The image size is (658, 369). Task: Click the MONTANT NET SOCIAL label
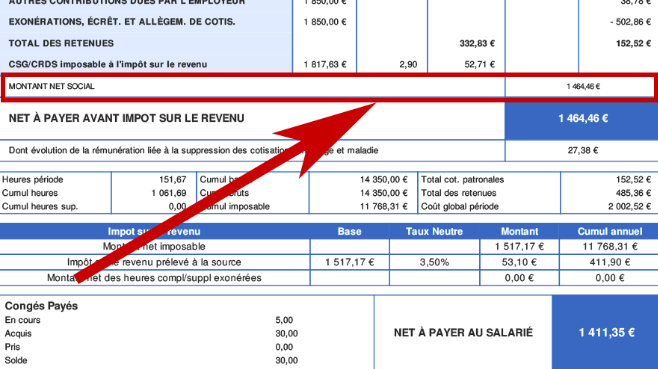point(51,86)
